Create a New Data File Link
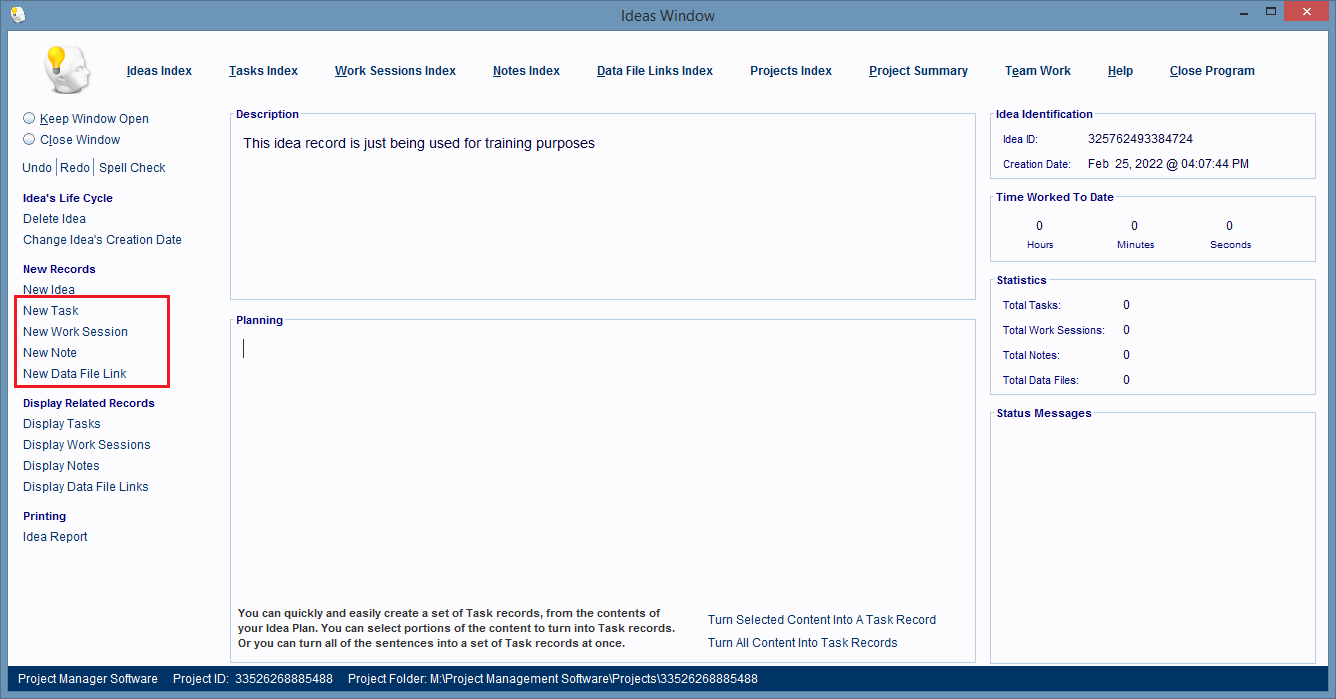The width and height of the screenshot is (1336, 699). coord(75,374)
